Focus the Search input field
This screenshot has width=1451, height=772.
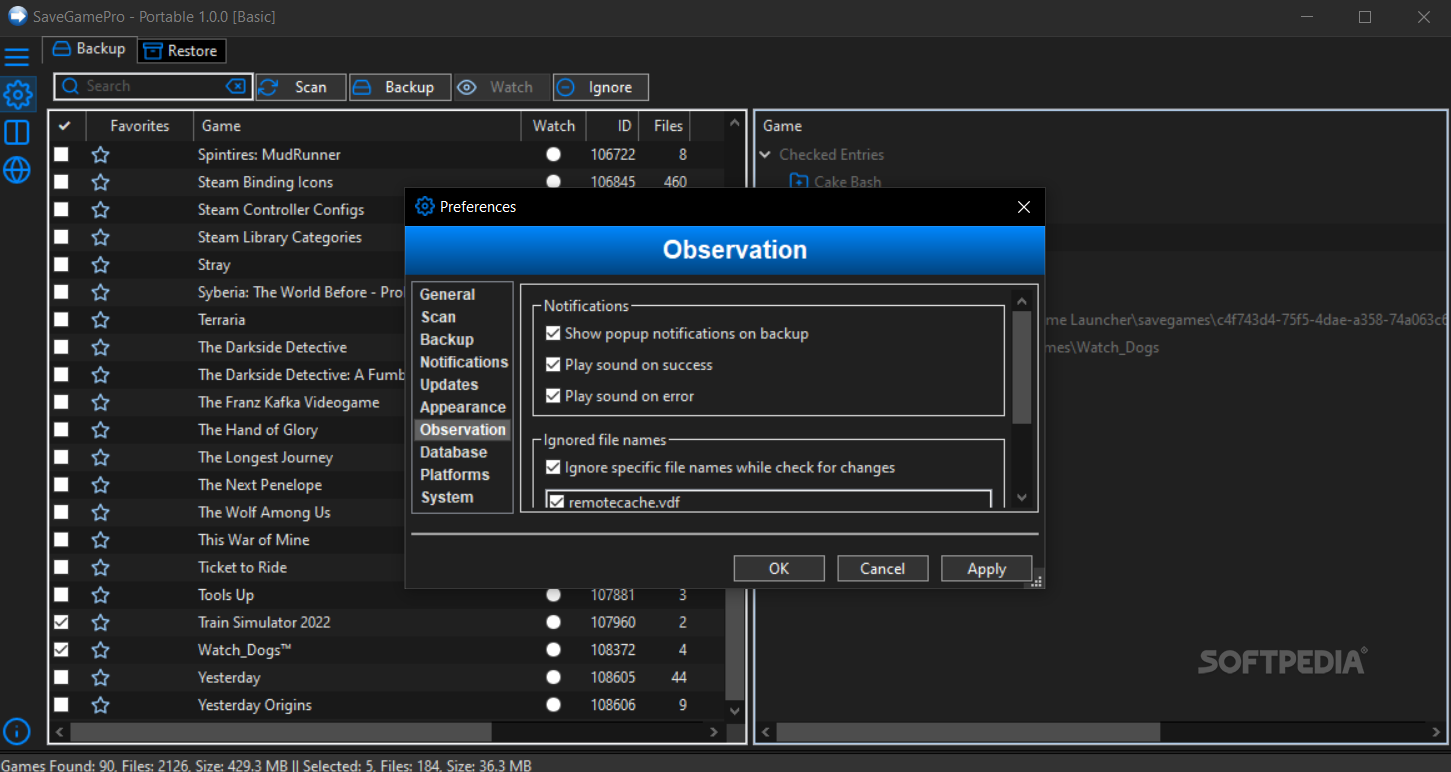(153, 87)
